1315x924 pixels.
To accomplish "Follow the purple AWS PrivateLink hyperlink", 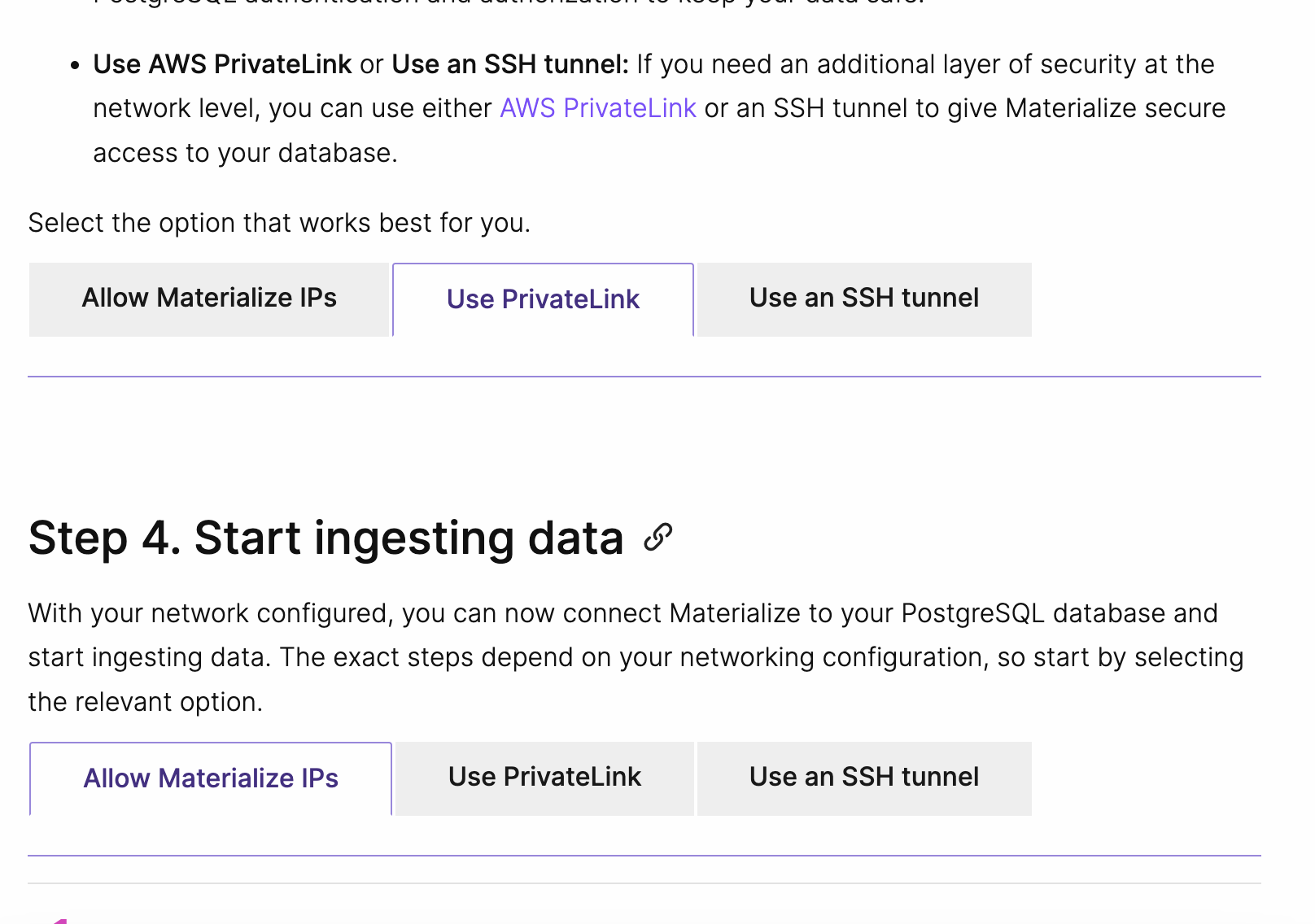I will pos(598,108).
